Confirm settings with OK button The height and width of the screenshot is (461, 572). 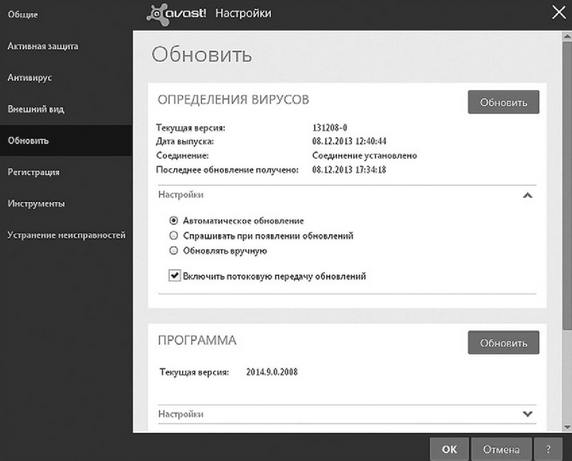point(449,449)
